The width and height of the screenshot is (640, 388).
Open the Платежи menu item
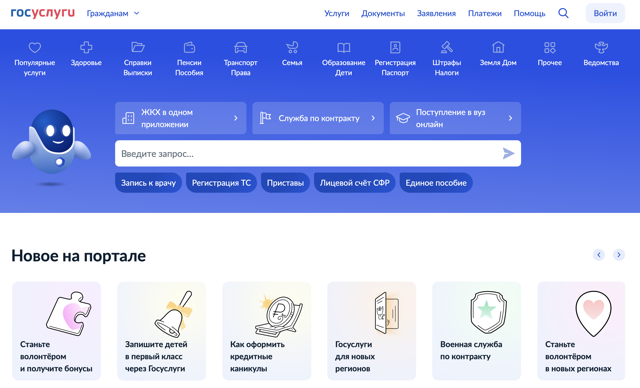pyautogui.click(x=484, y=13)
